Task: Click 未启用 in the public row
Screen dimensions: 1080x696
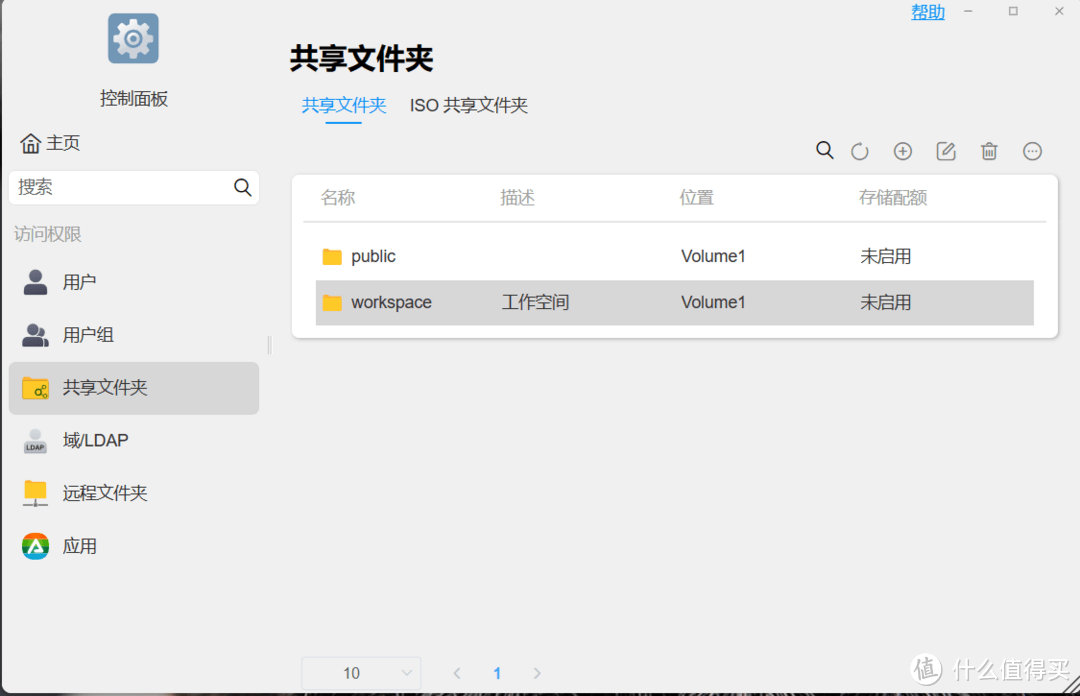Action: (885, 256)
